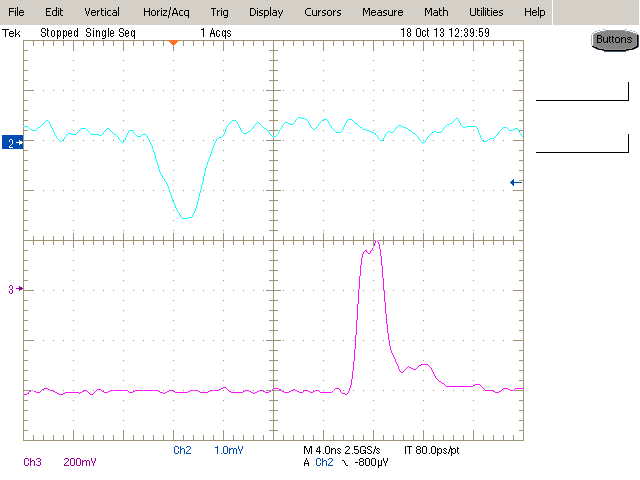The image size is (640, 480).
Task: Open the Utilities menu
Action: 486,12
